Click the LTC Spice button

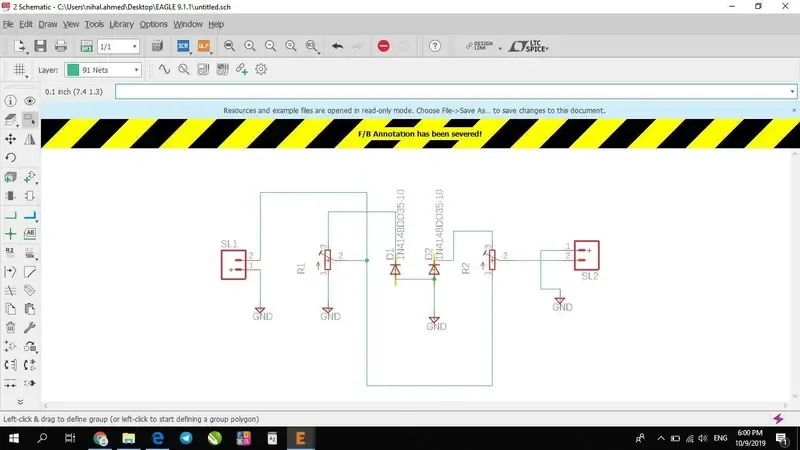[x=528, y=46]
